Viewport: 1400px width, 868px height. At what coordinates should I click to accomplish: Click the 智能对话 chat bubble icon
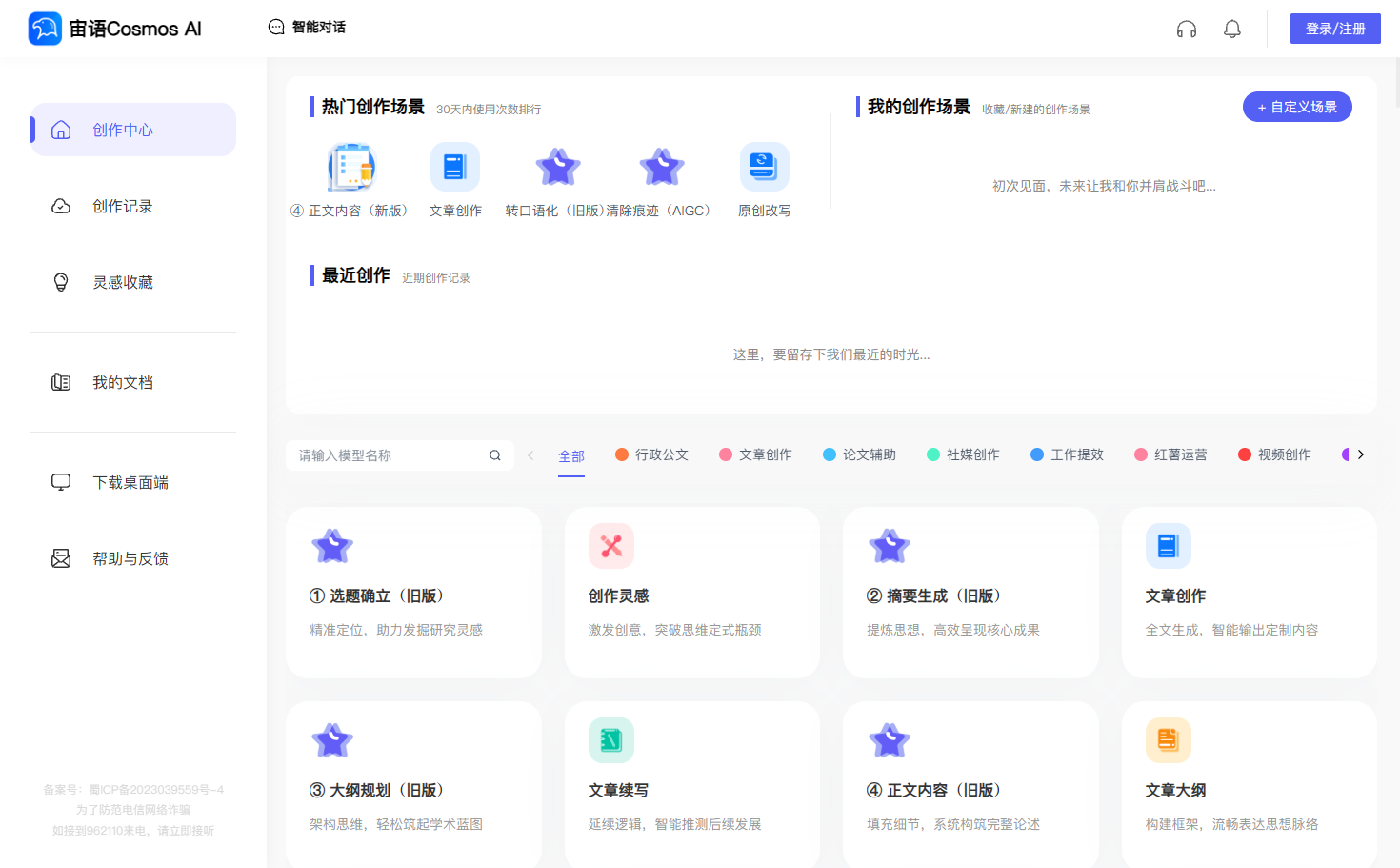[276, 27]
